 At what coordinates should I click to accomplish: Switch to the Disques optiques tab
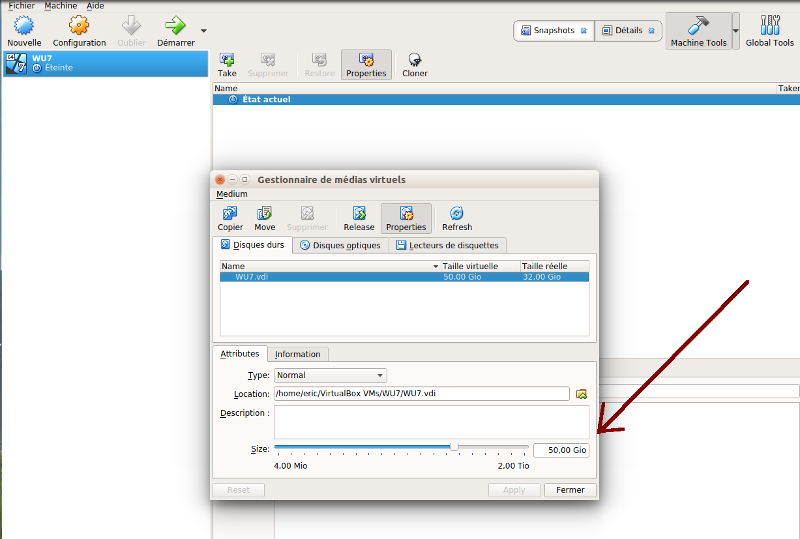tap(340, 245)
